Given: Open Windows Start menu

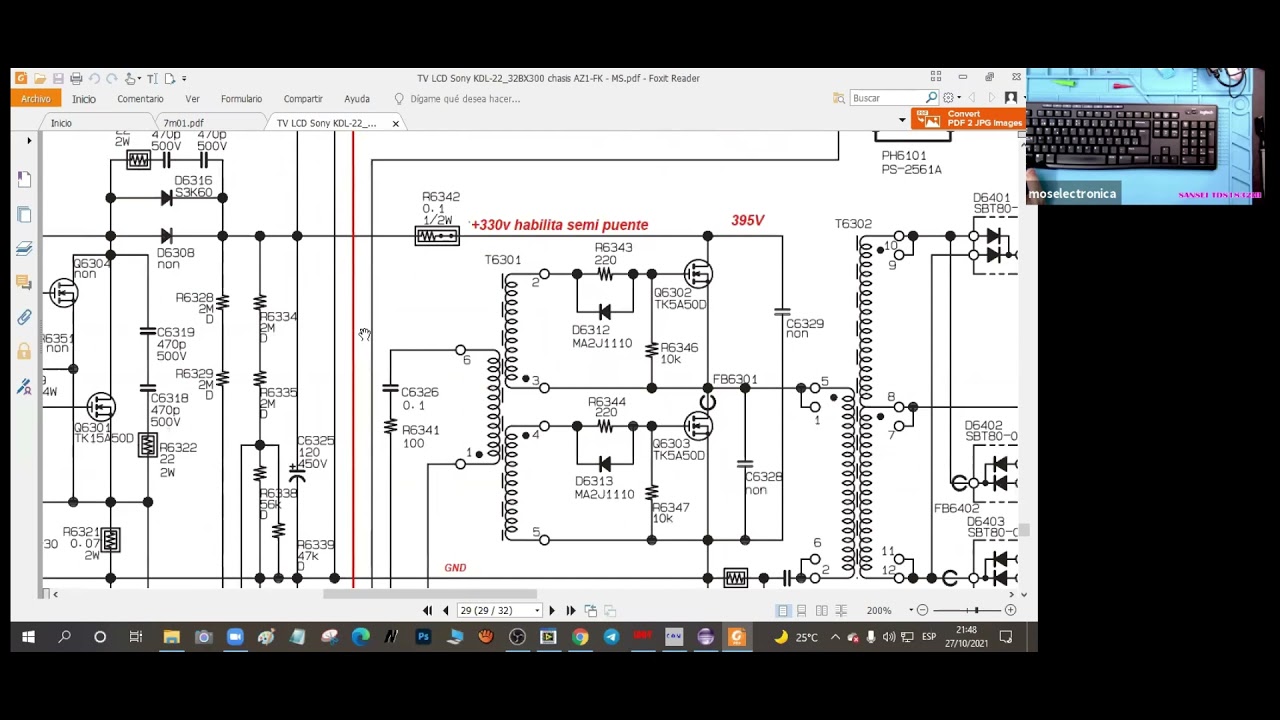Looking at the screenshot, I should 28,637.
